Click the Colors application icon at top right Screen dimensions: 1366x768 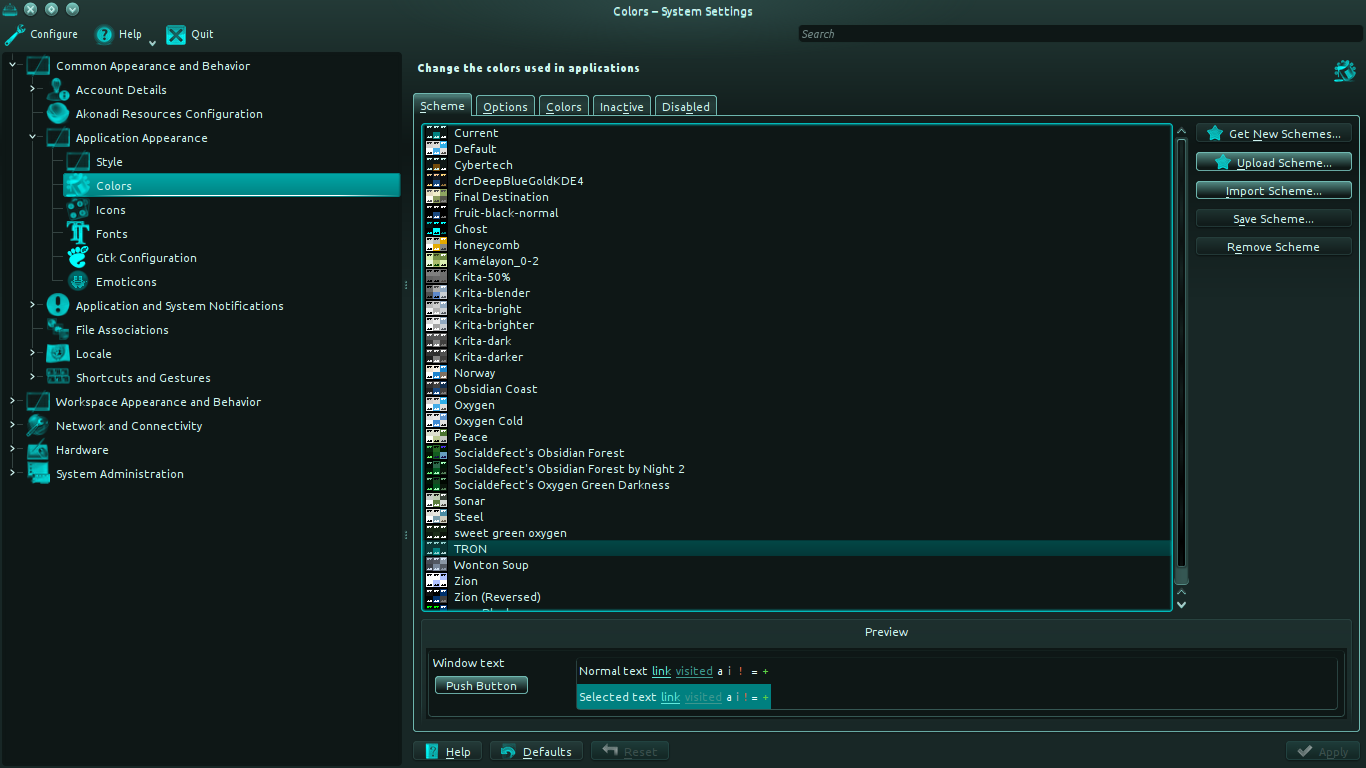(1344, 70)
